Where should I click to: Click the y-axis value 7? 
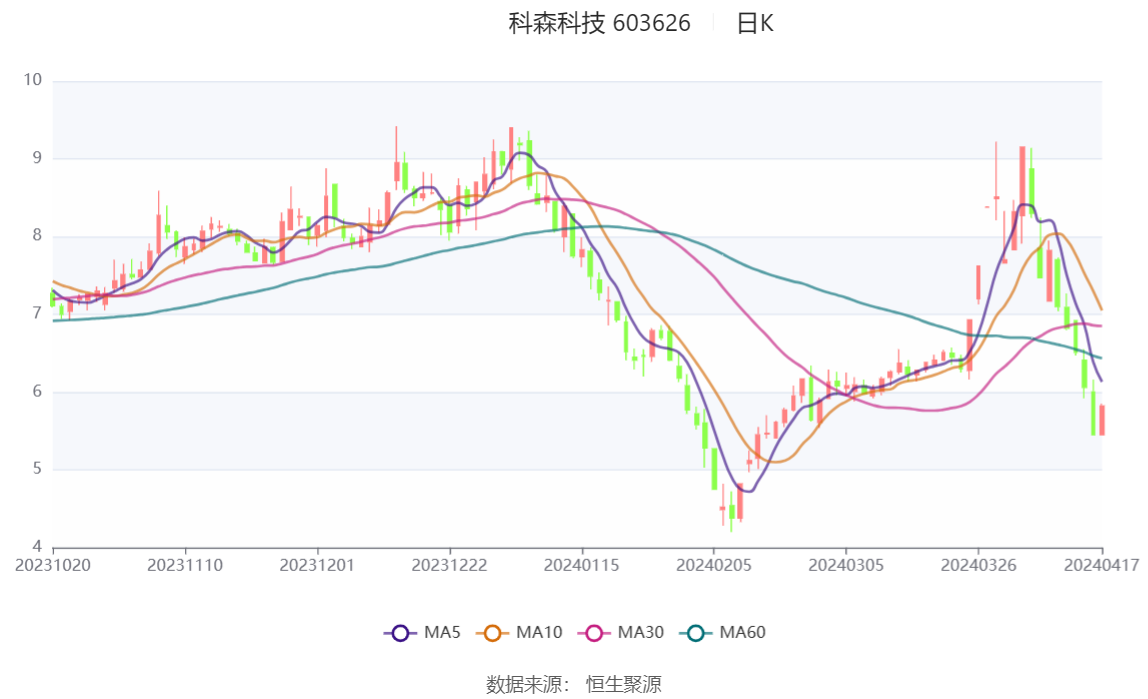(37, 313)
